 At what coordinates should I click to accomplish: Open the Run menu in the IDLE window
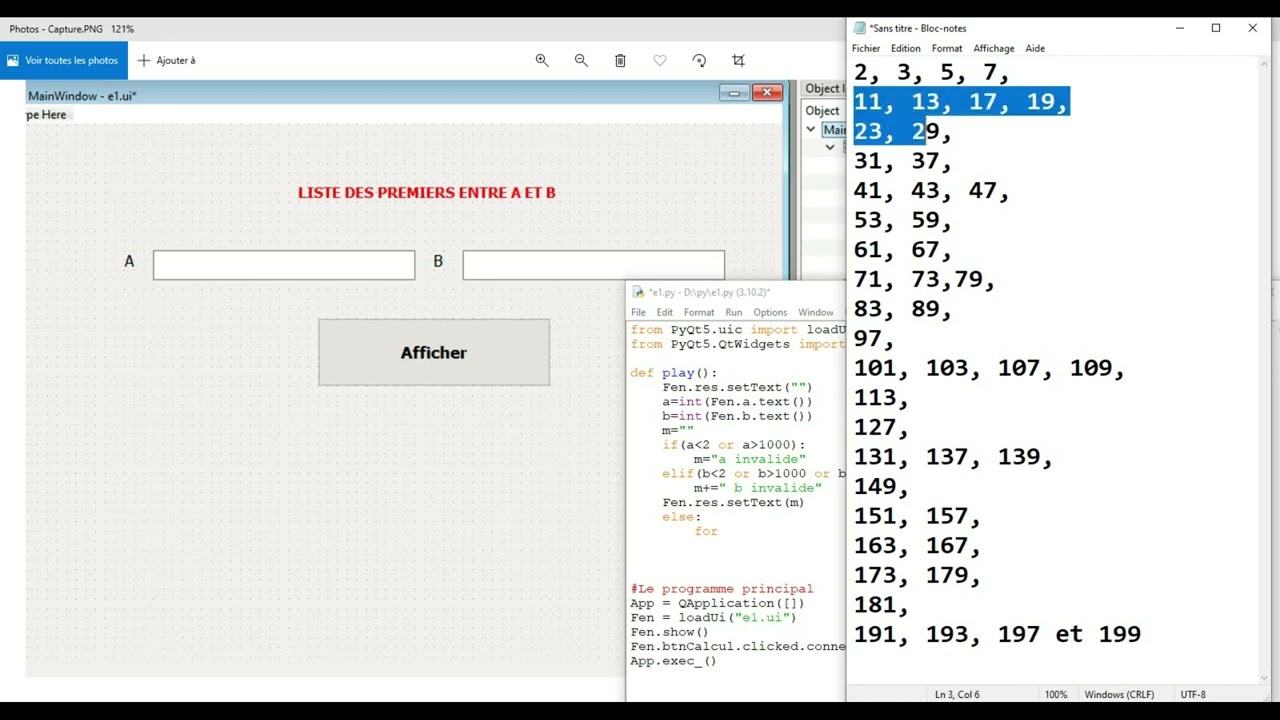pos(734,312)
